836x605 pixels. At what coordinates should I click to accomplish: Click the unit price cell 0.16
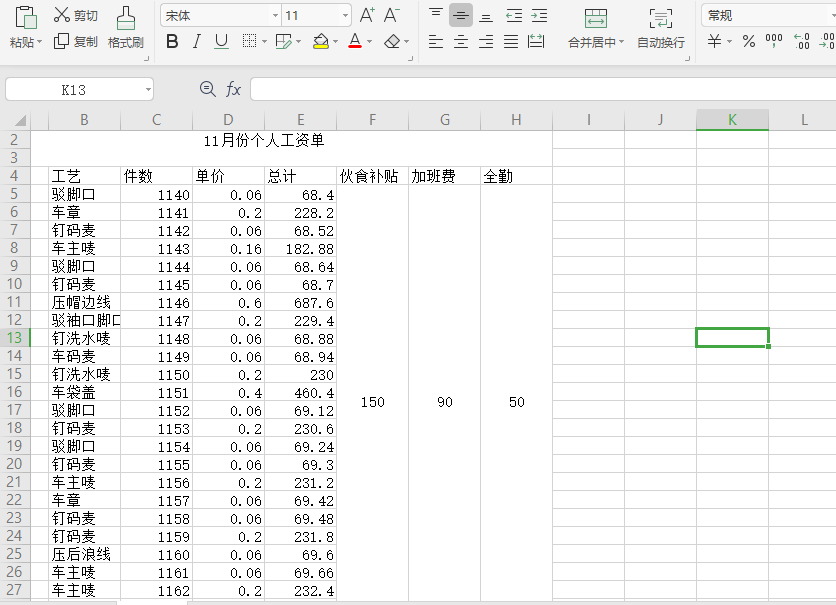point(228,248)
